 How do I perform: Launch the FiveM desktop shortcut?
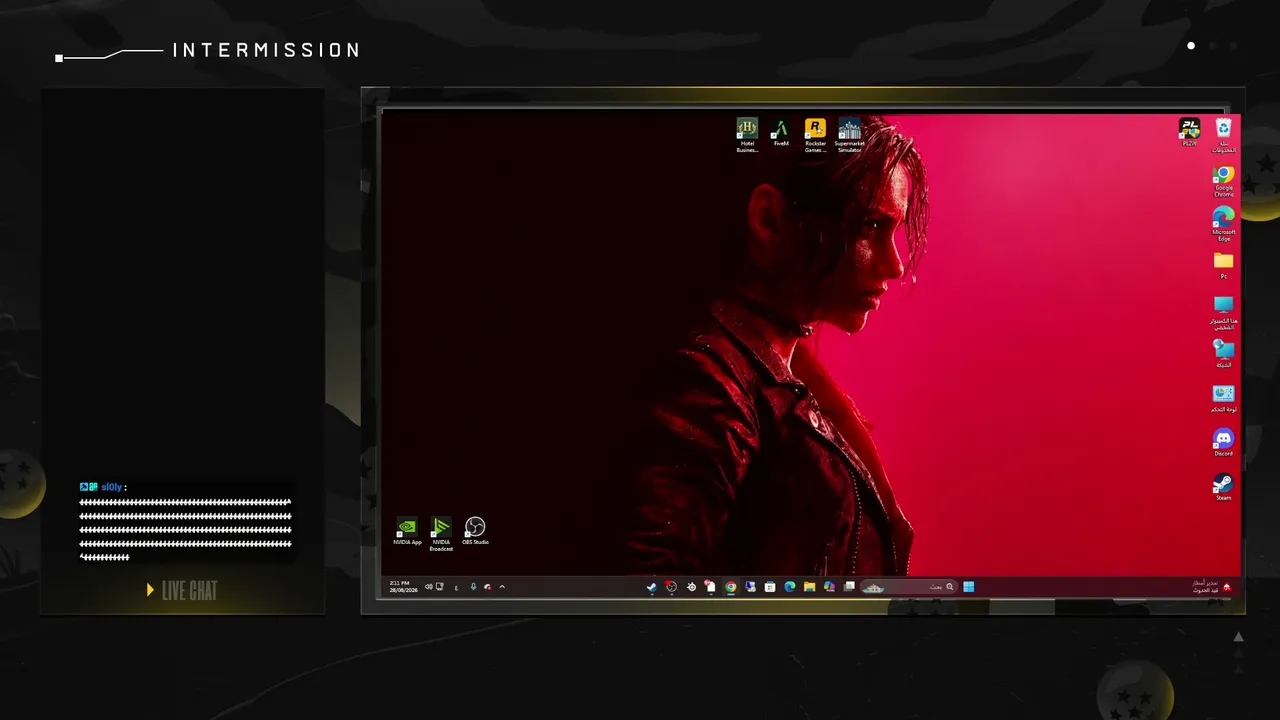[x=781, y=133]
